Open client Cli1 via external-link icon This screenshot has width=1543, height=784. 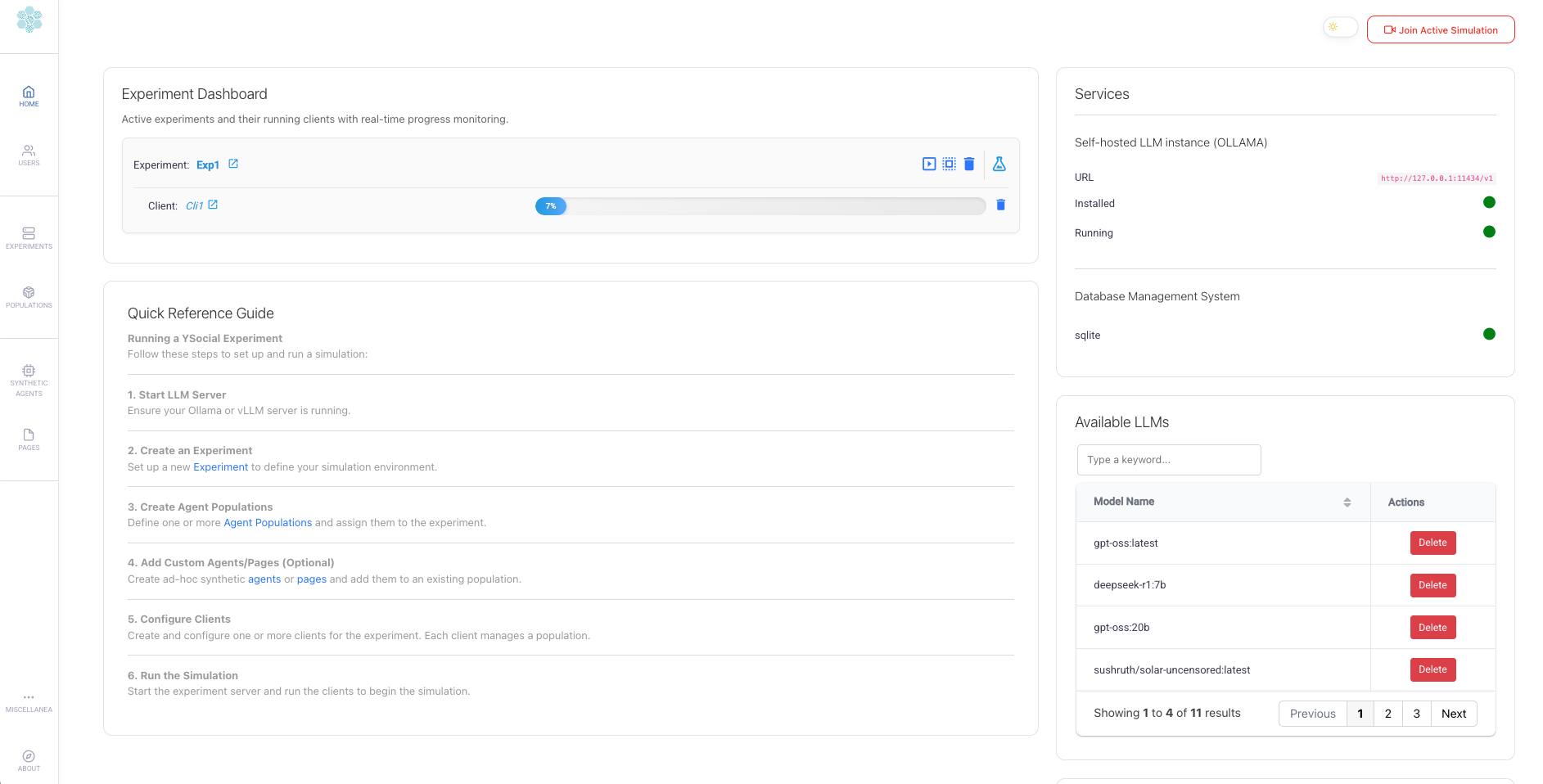[213, 205]
